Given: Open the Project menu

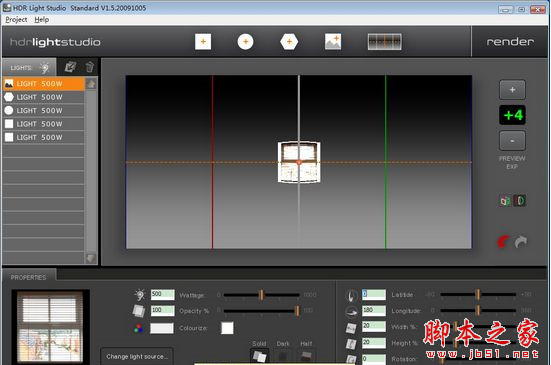Looking at the screenshot, I should (16, 20).
